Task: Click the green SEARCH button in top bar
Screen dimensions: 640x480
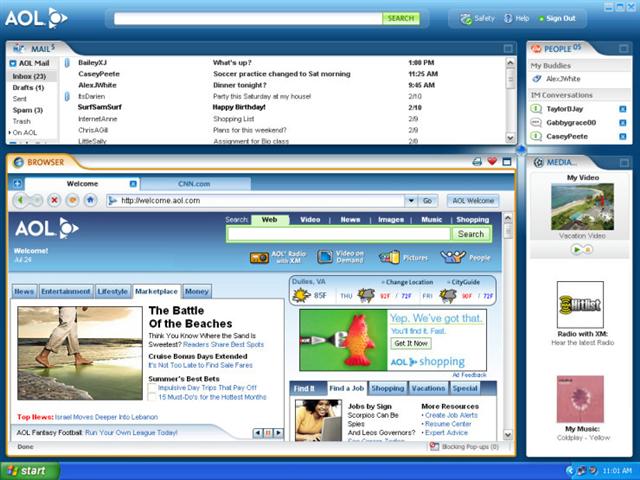Action: (x=400, y=18)
